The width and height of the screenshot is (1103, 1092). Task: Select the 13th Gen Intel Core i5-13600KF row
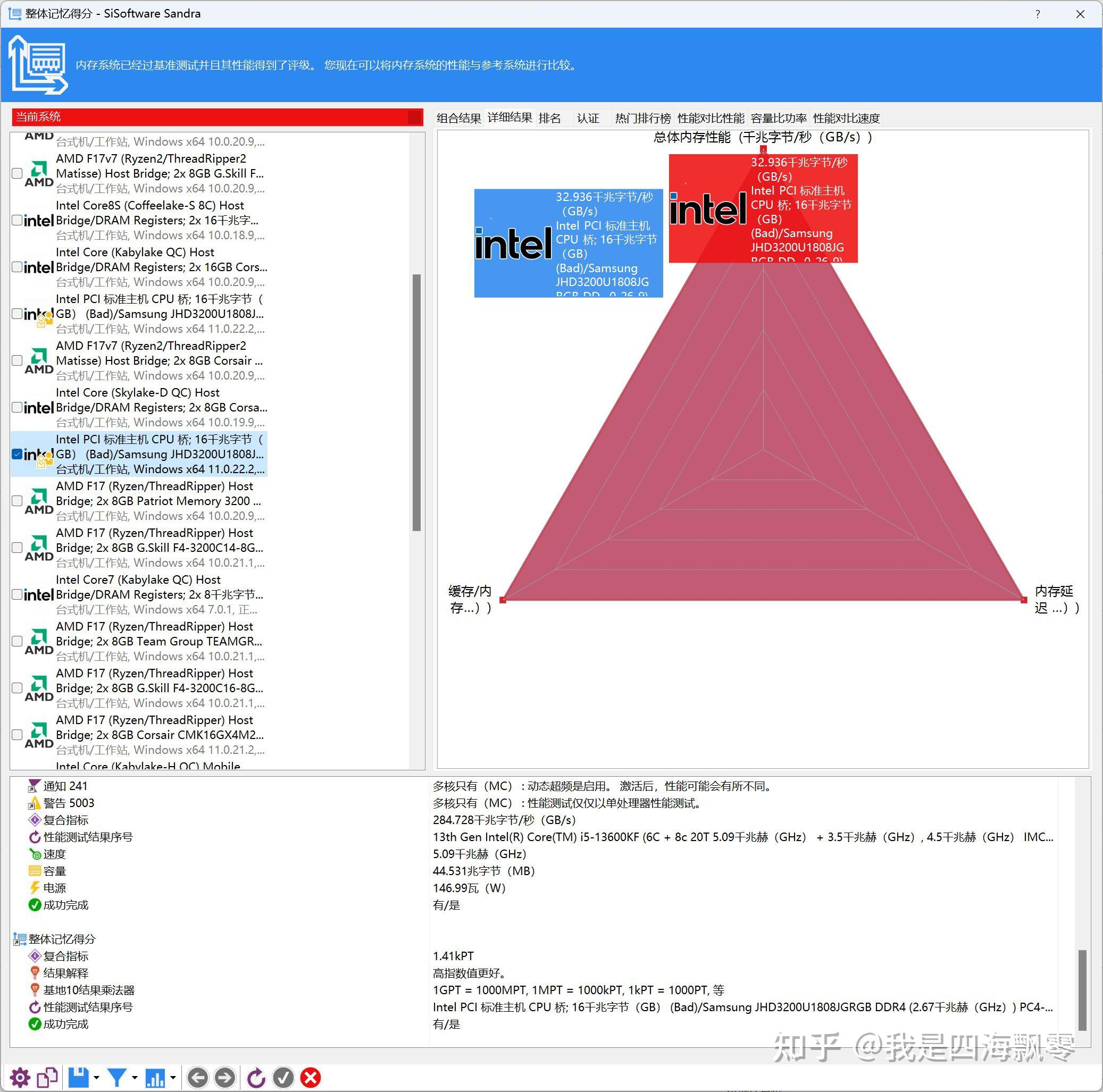[743, 837]
